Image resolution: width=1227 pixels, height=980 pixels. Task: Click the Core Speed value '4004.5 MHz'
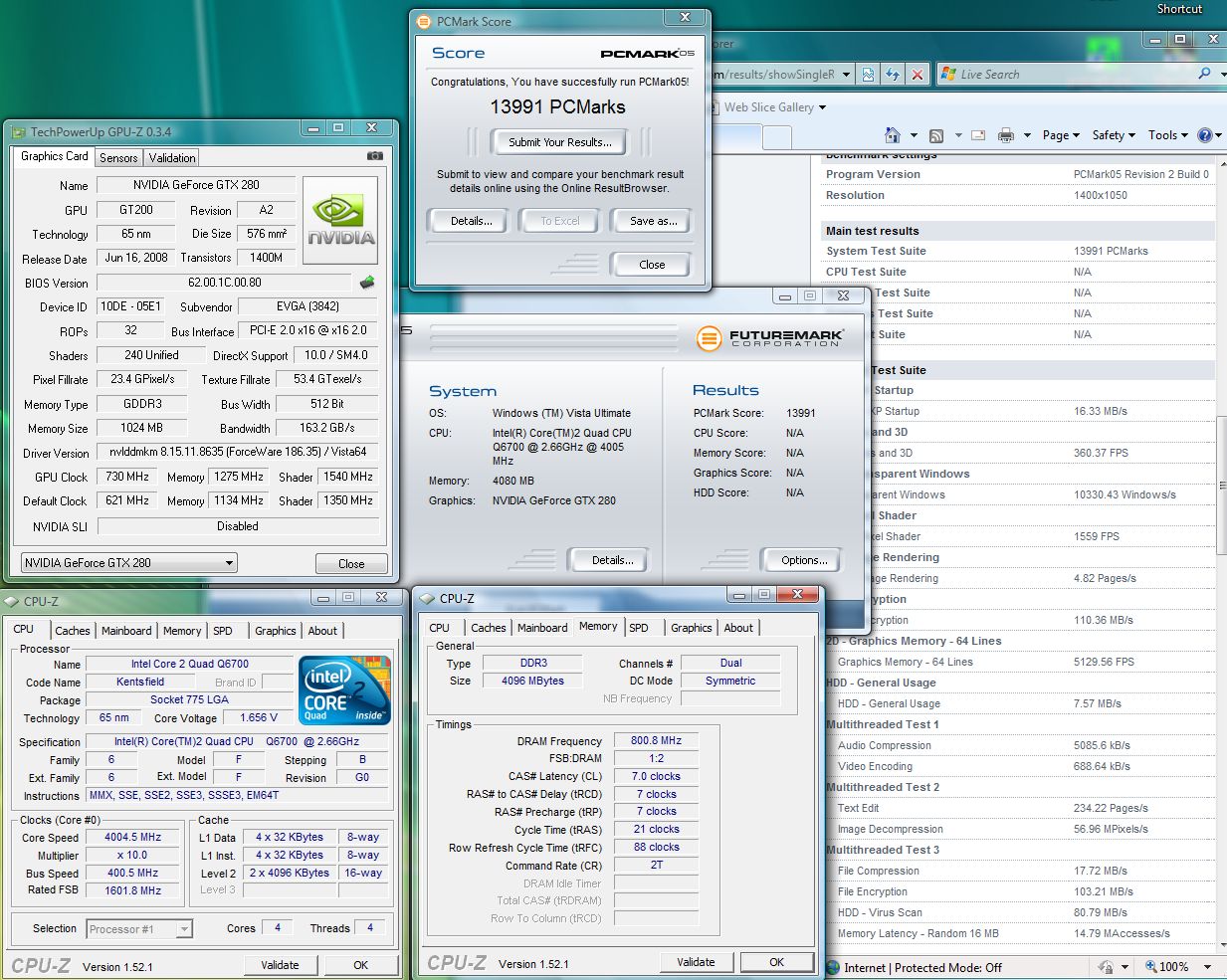tap(133, 838)
